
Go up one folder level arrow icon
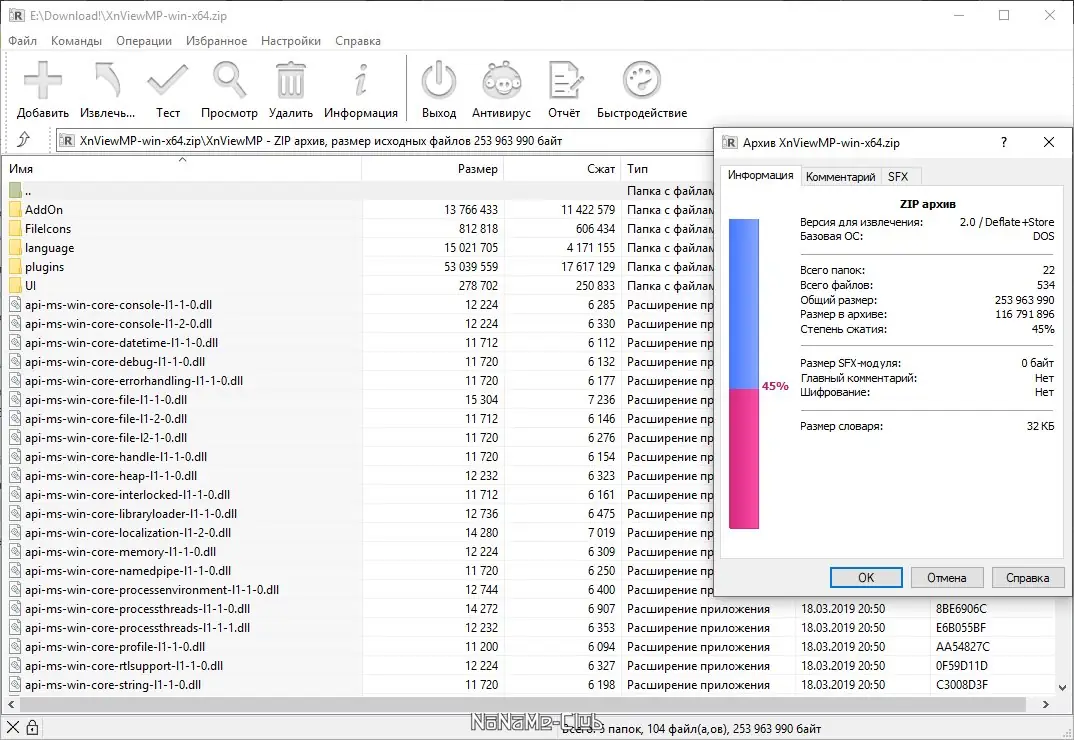pos(24,140)
